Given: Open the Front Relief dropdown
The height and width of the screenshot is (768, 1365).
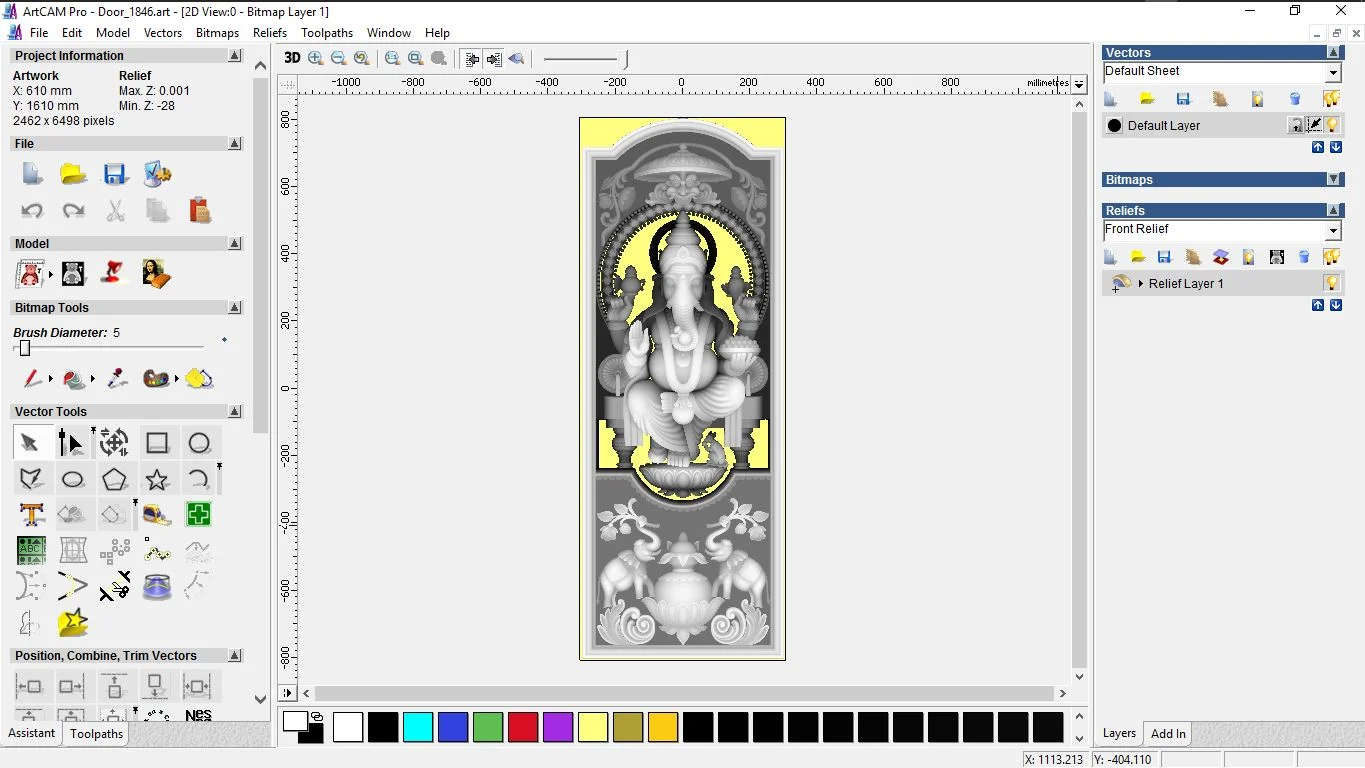Looking at the screenshot, I should click(1334, 230).
